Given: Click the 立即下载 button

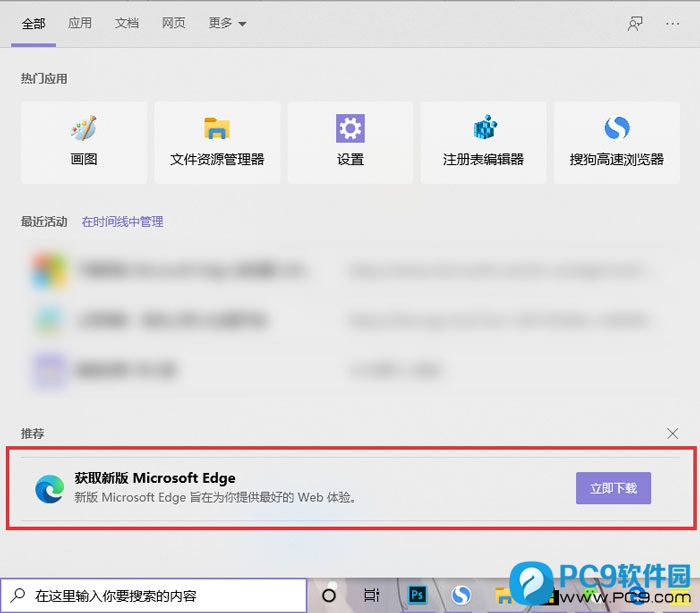Looking at the screenshot, I should point(613,488).
